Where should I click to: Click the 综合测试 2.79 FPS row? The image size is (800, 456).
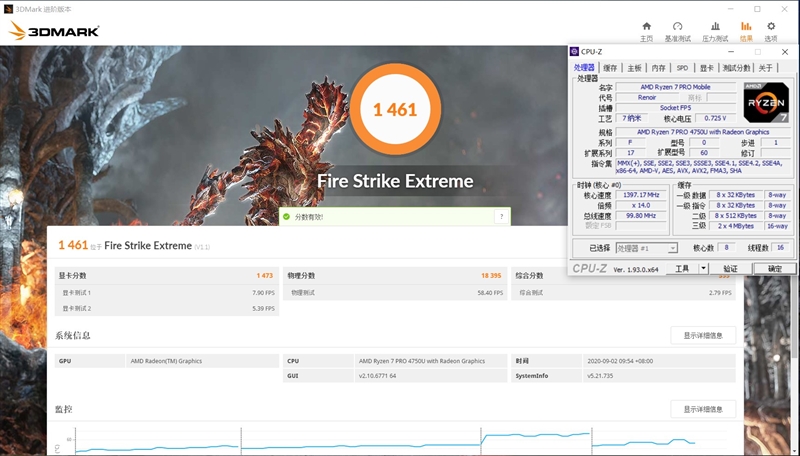click(623, 293)
